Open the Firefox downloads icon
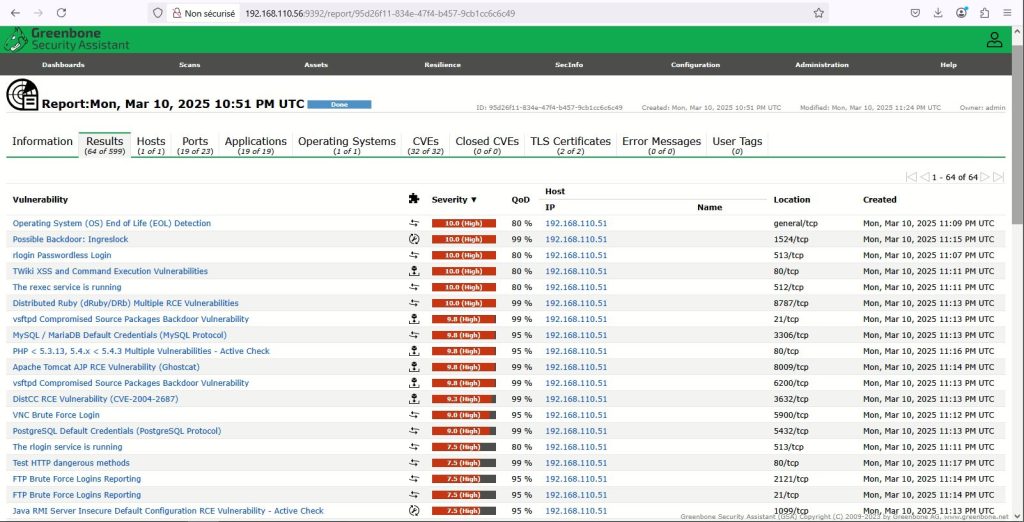This screenshot has height=522, width=1024. 938,13
